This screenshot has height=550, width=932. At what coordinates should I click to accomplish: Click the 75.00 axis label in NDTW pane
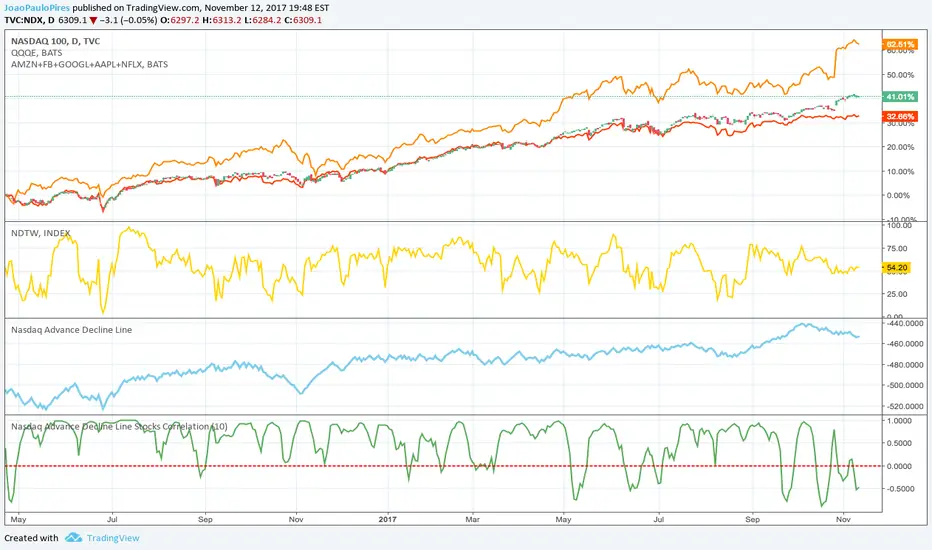pos(897,249)
